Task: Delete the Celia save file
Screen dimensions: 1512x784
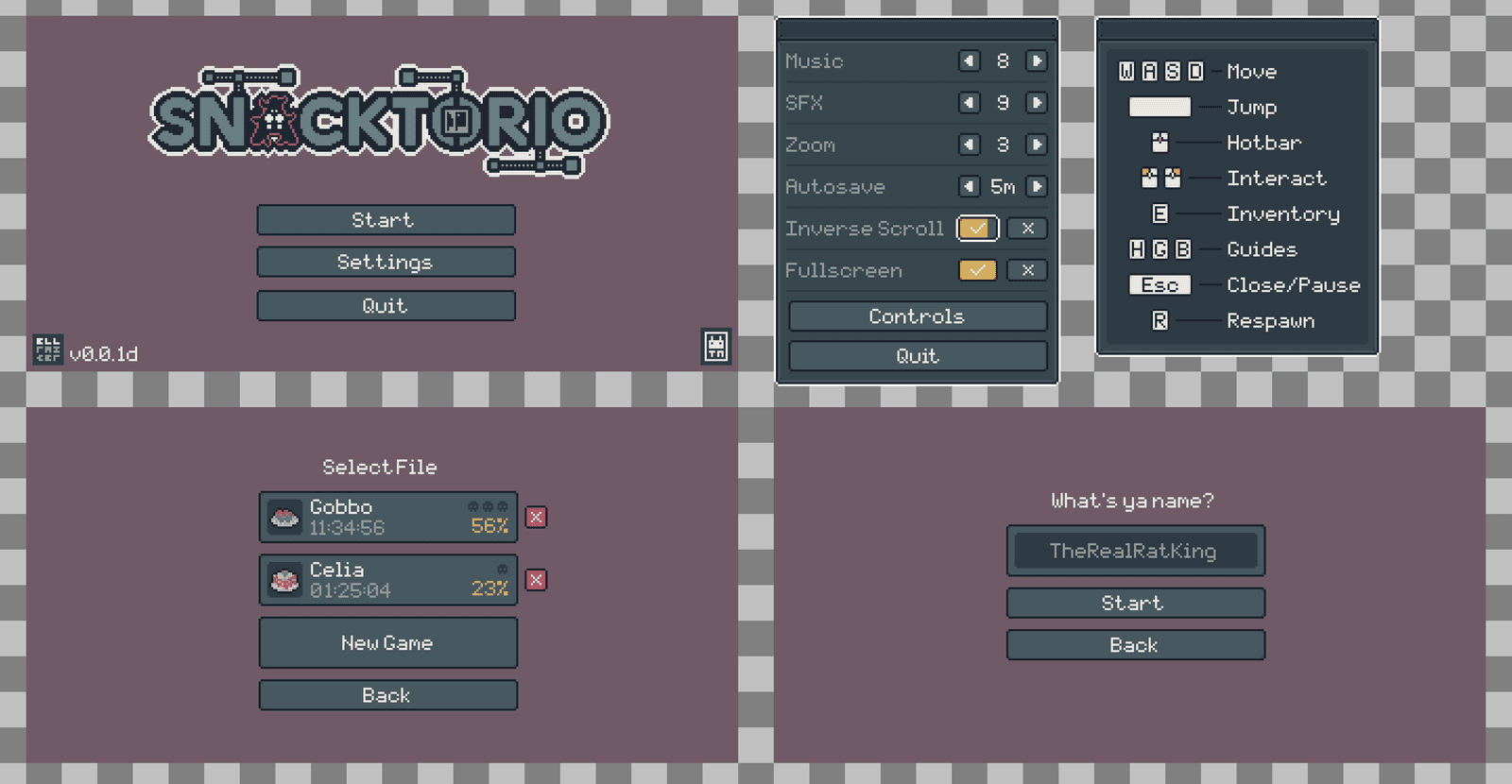Action: [x=536, y=580]
